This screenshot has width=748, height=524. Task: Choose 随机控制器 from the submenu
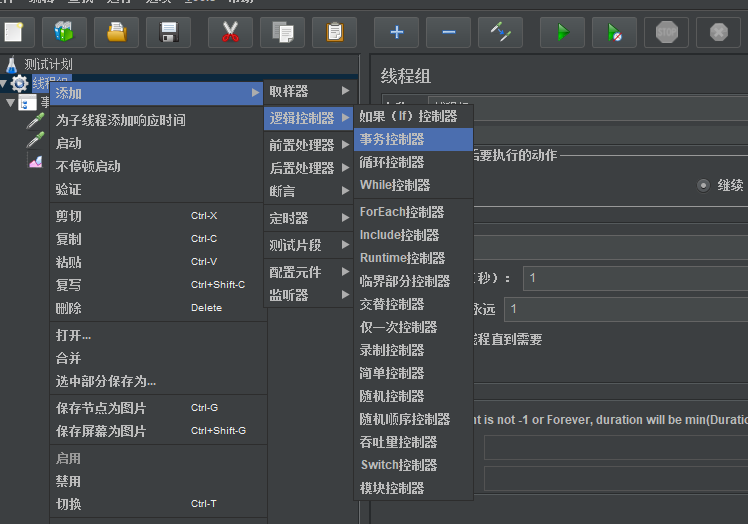point(414,396)
